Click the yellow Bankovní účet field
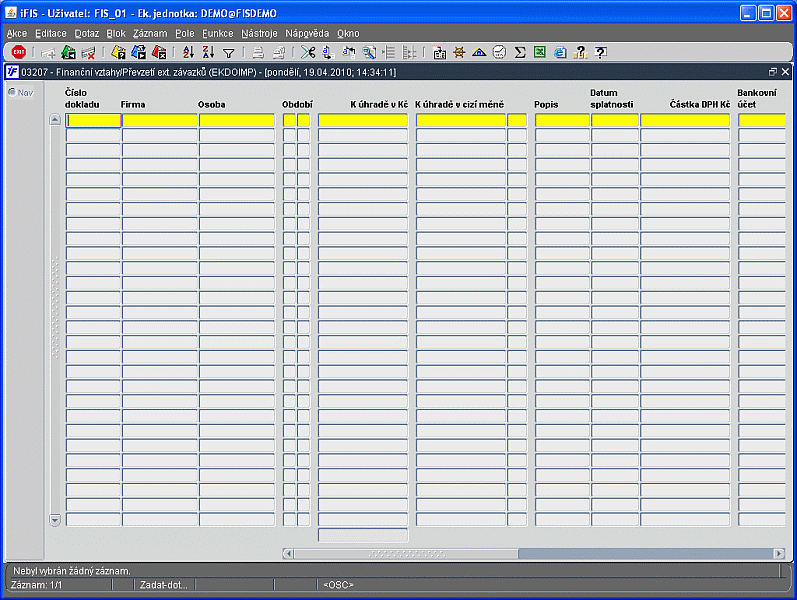 point(762,120)
